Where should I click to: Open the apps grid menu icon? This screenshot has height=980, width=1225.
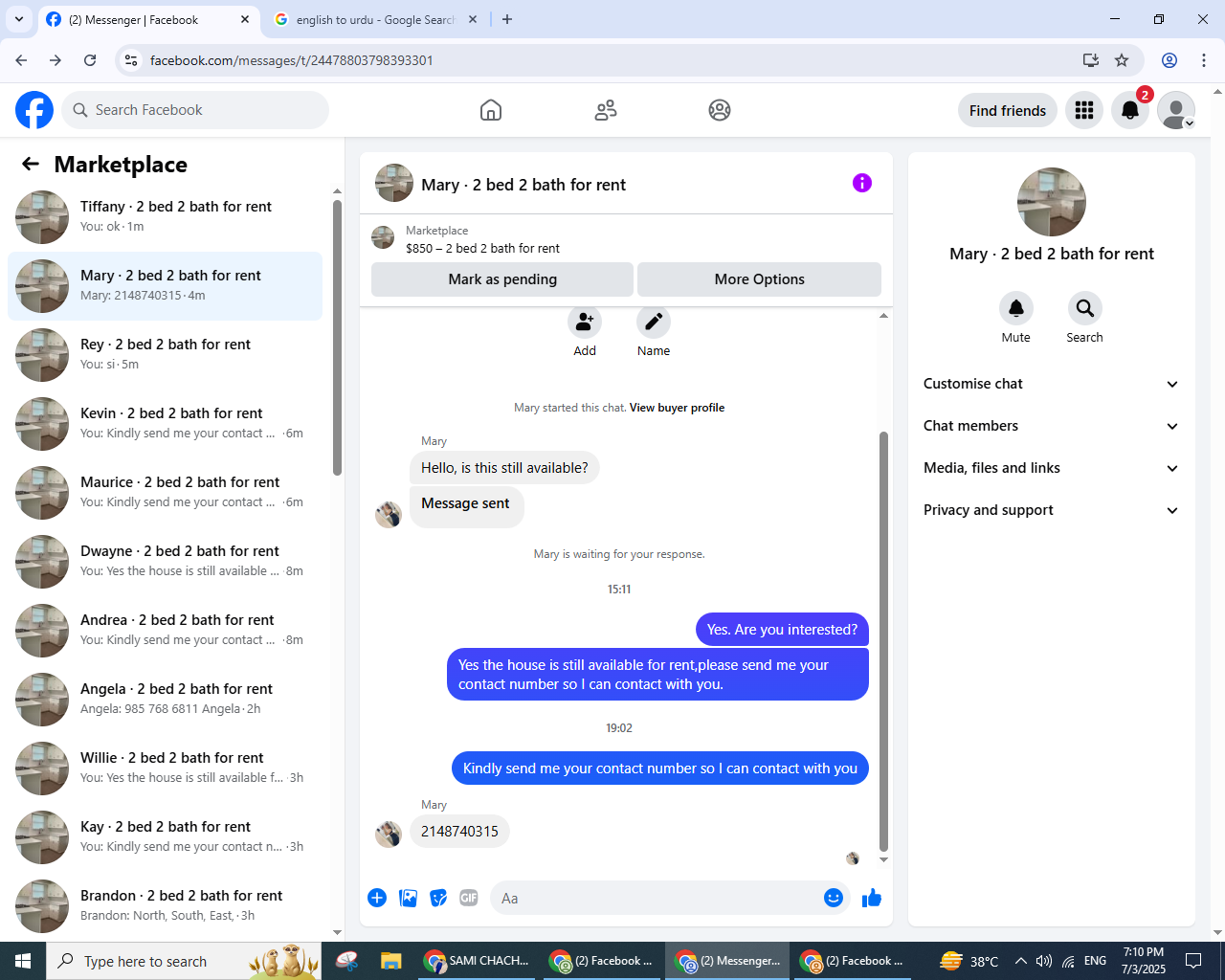tap(1084, 110)
